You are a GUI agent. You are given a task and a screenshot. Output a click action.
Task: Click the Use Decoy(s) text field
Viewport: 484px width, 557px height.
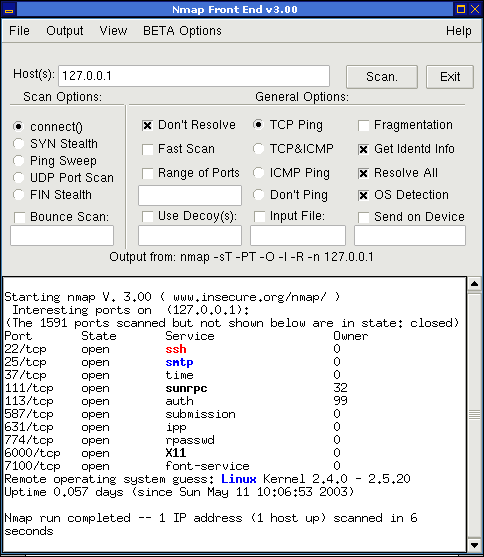[x=190, y=236]
